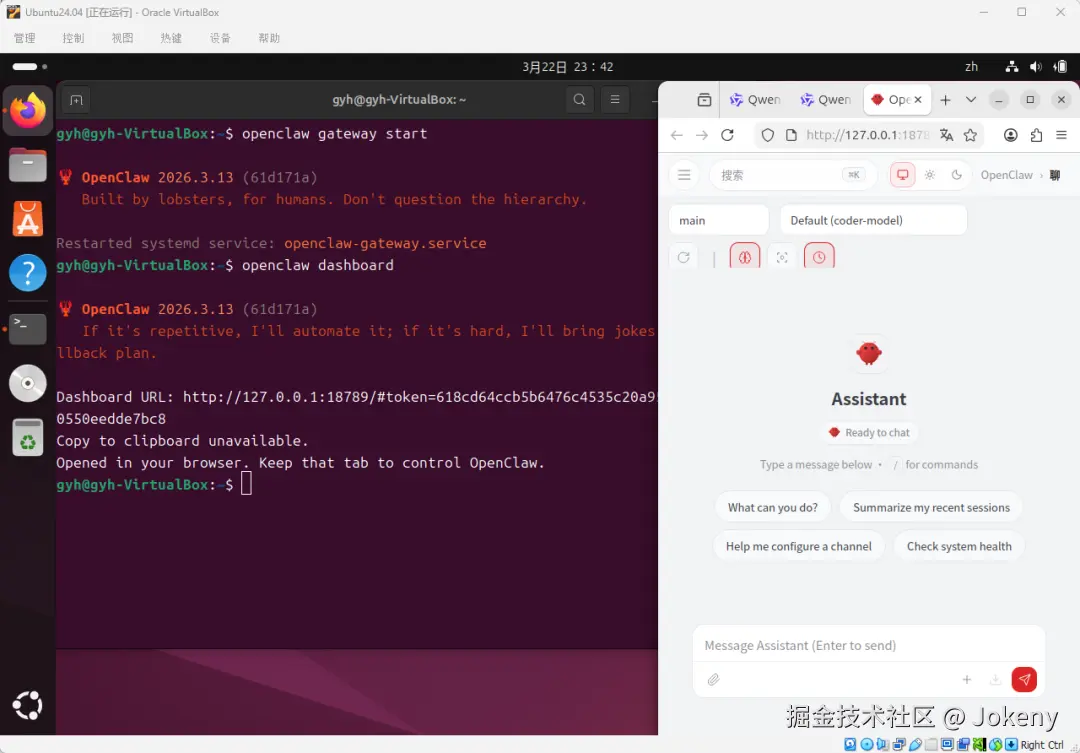Open the zh input method indicator

[971, 67]
